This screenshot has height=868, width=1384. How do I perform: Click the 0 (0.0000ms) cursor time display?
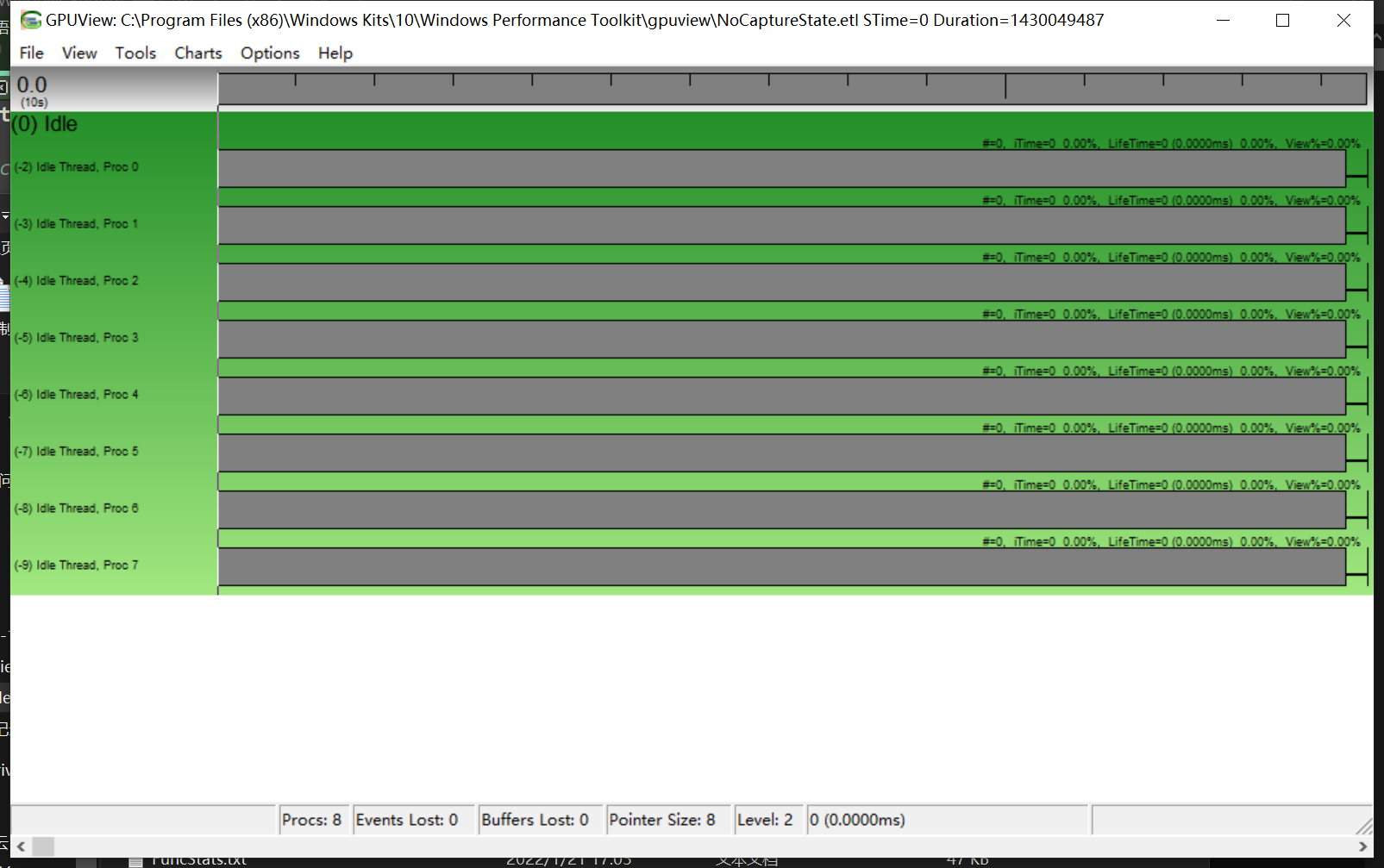pyautogui.click(x=857, y=820)
